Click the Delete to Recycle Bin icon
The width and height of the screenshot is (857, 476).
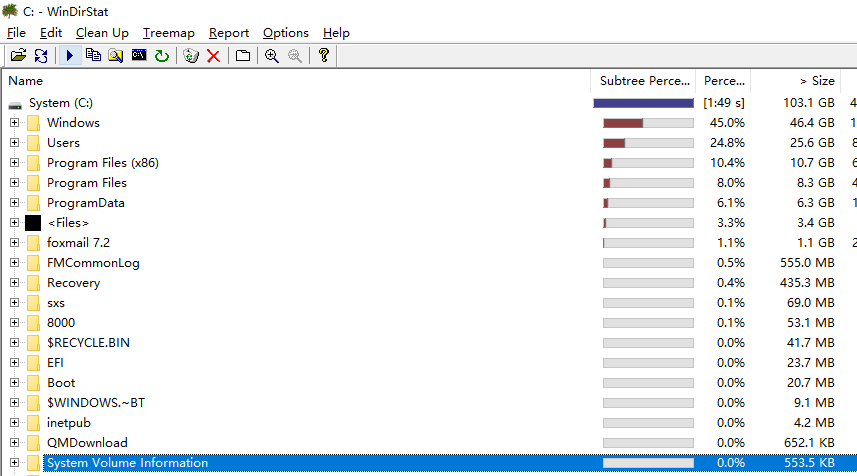191,55
